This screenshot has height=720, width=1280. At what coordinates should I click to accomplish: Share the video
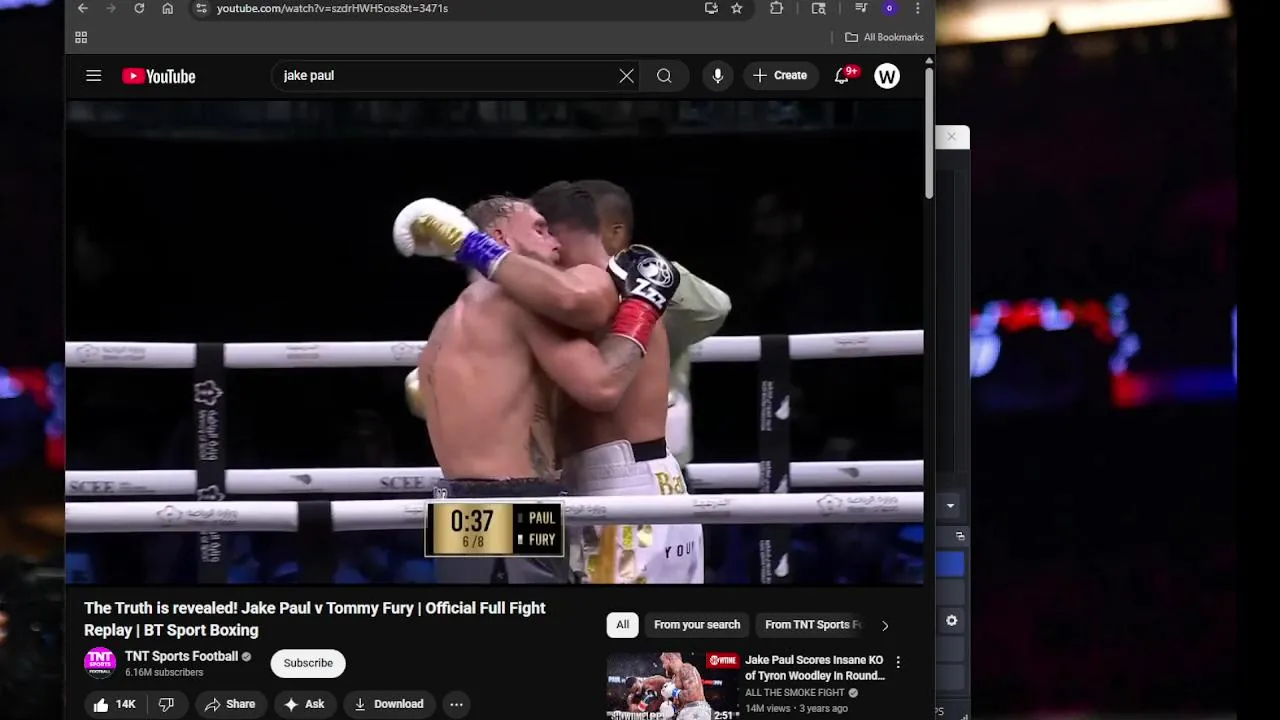pos(231,704)
